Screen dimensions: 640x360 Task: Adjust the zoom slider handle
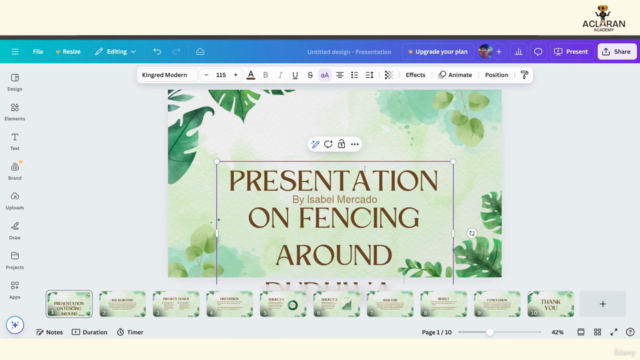489,332
